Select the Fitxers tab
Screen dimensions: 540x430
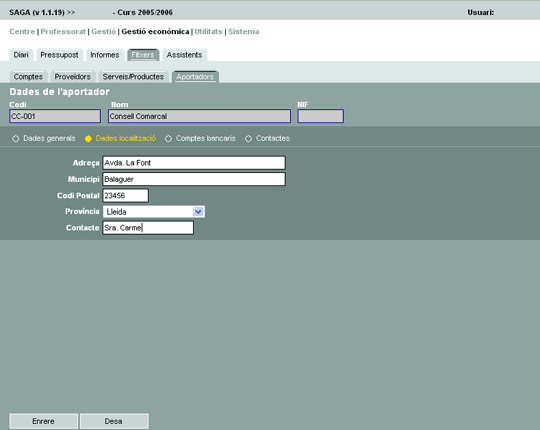(x=143, y=55)
